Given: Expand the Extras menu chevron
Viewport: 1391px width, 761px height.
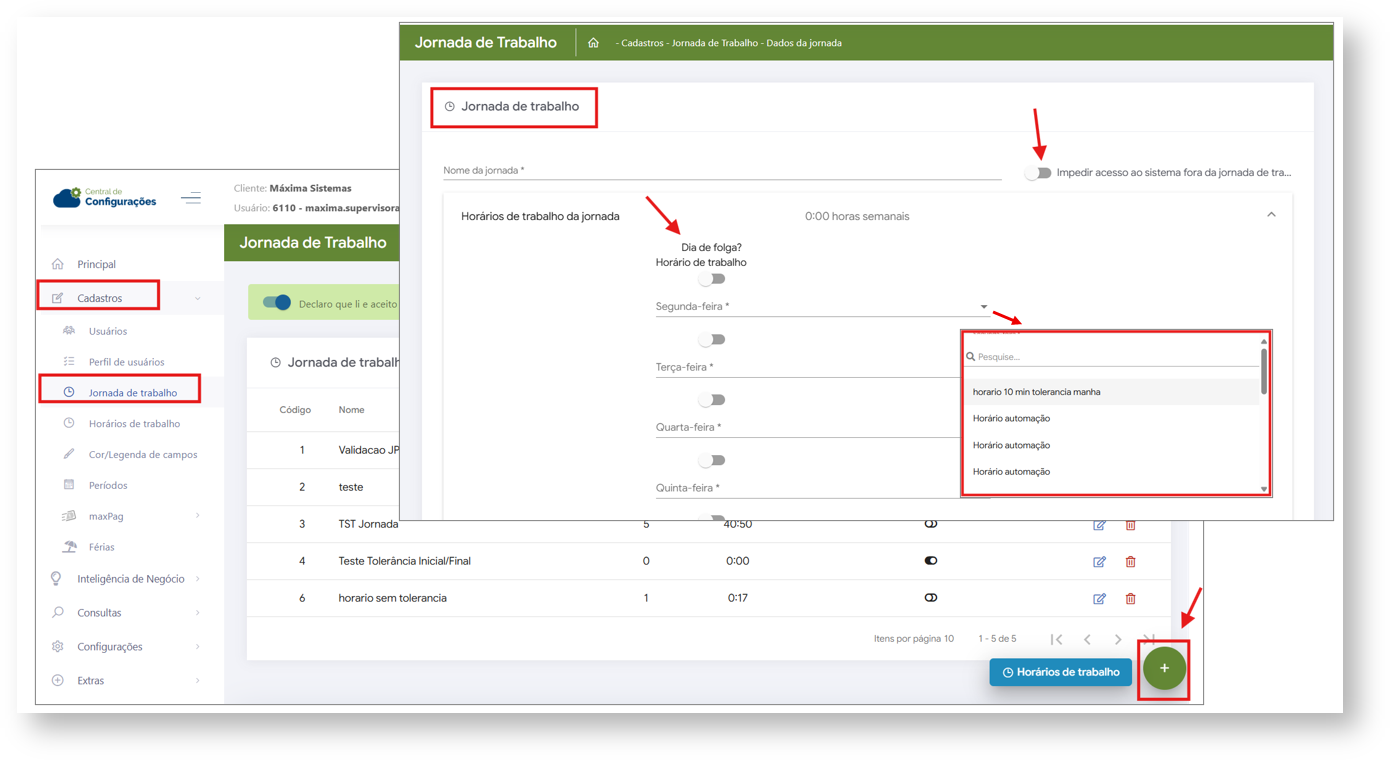Looking at the screenshot, I should pos(198,681).
